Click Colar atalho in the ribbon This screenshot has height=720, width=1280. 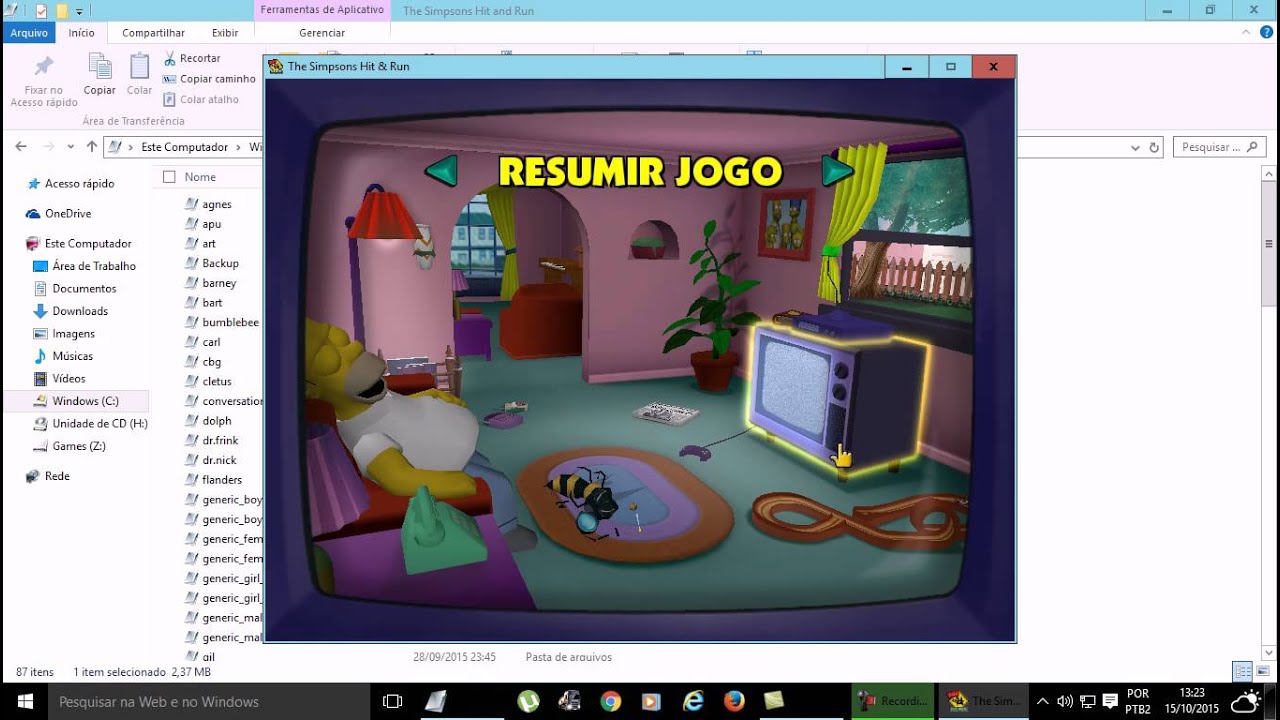coord(200,99)
